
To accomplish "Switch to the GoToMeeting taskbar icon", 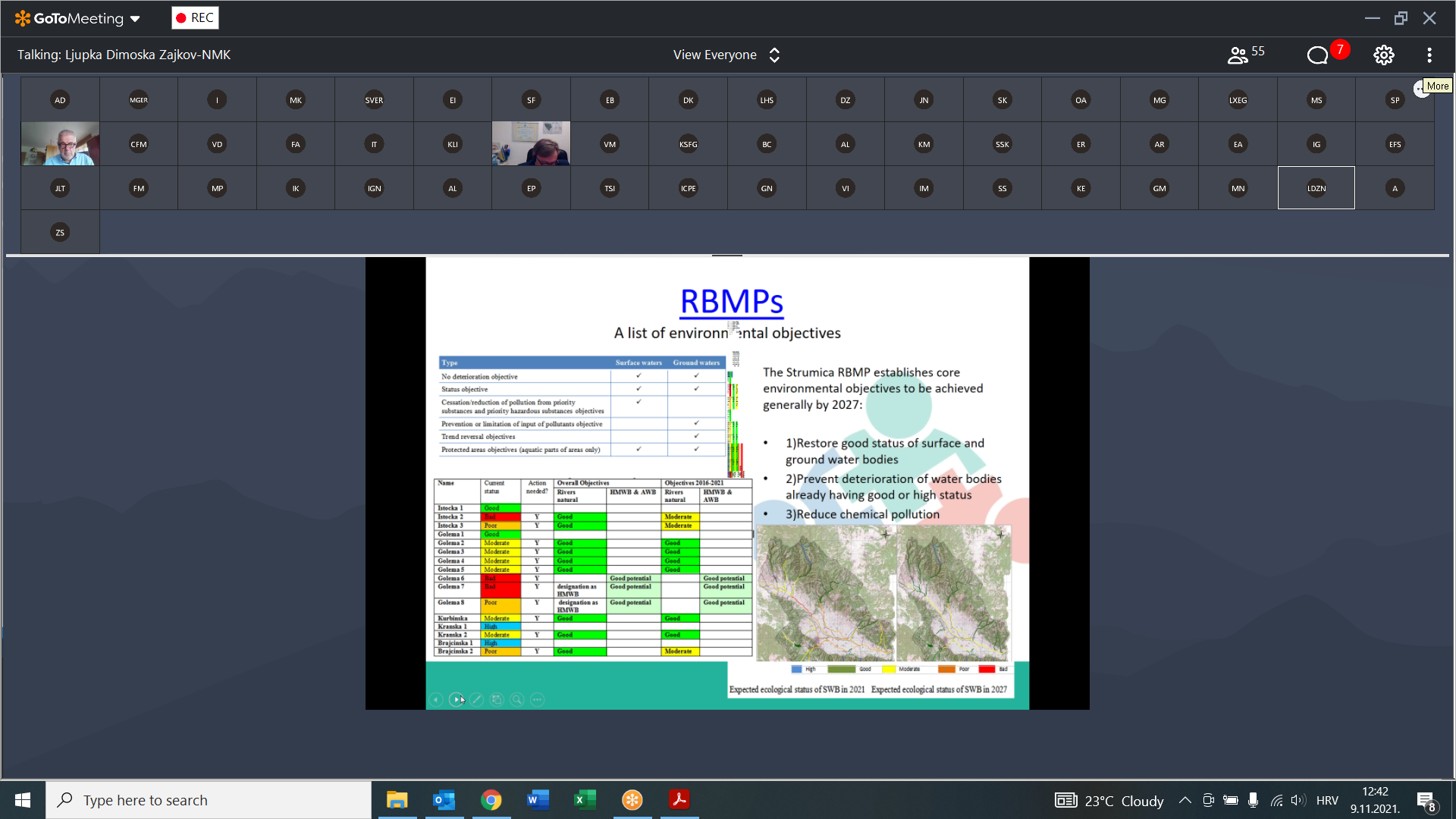I will click(632, 800).
